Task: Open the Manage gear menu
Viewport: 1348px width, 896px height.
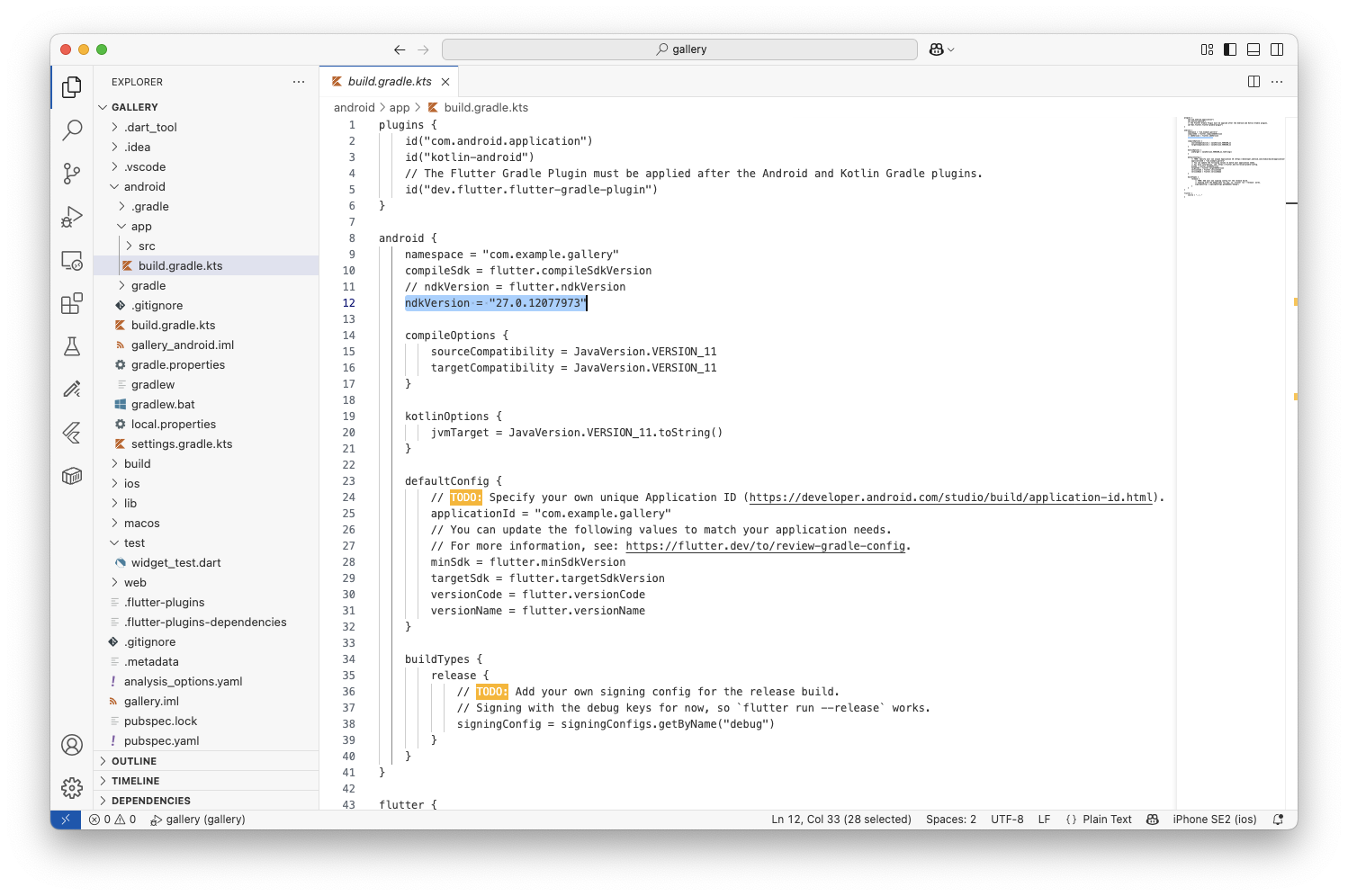Action: [x=72, y=788]
